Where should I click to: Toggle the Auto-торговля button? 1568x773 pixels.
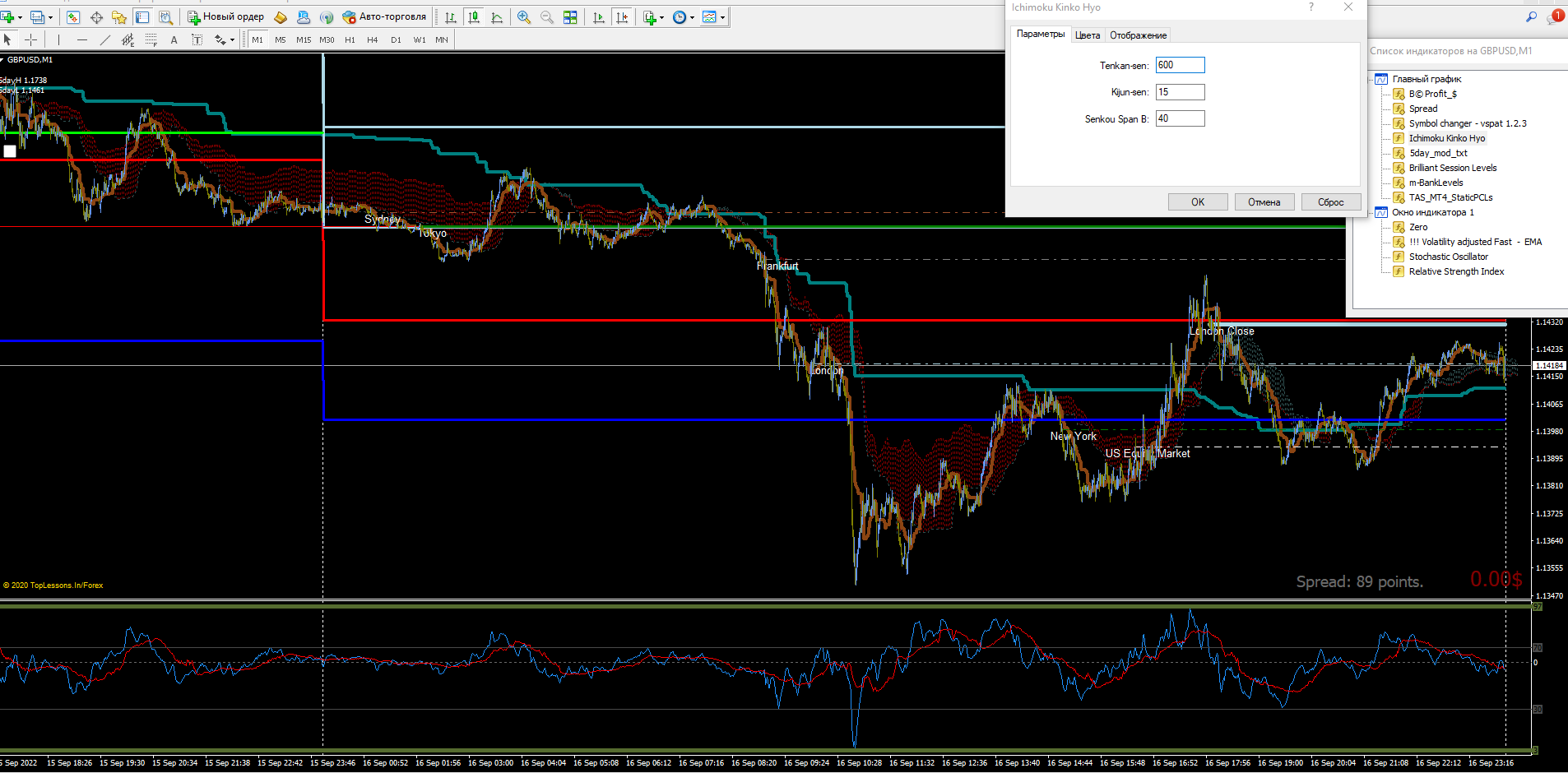tap(384, 17)
